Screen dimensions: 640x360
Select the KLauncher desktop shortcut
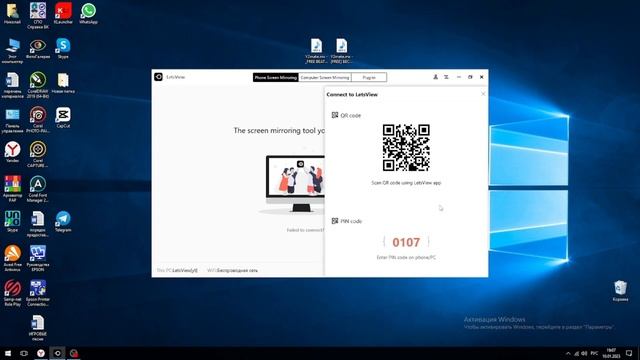click(x=63, y=13)
